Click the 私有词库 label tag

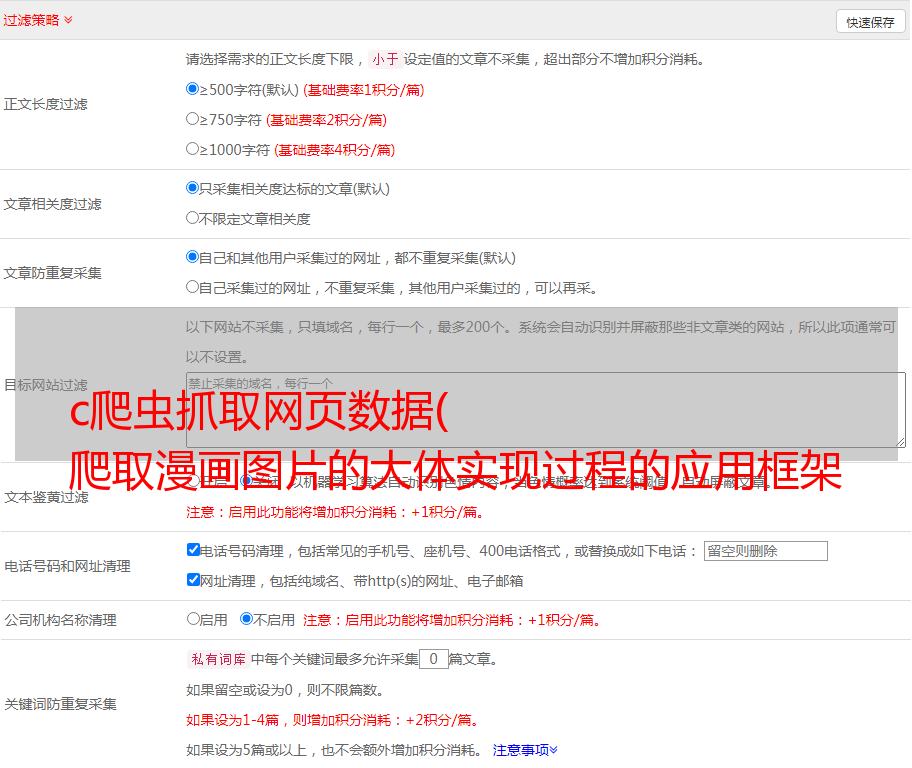pyautogui.click(x=217, y=659)
